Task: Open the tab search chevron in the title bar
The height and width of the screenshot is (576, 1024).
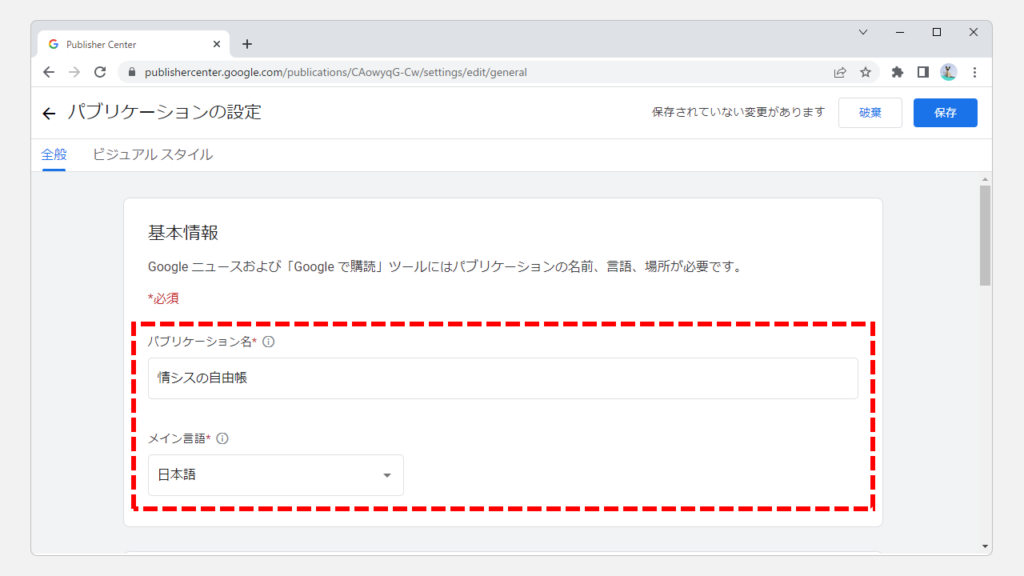Action: (863, 32)
